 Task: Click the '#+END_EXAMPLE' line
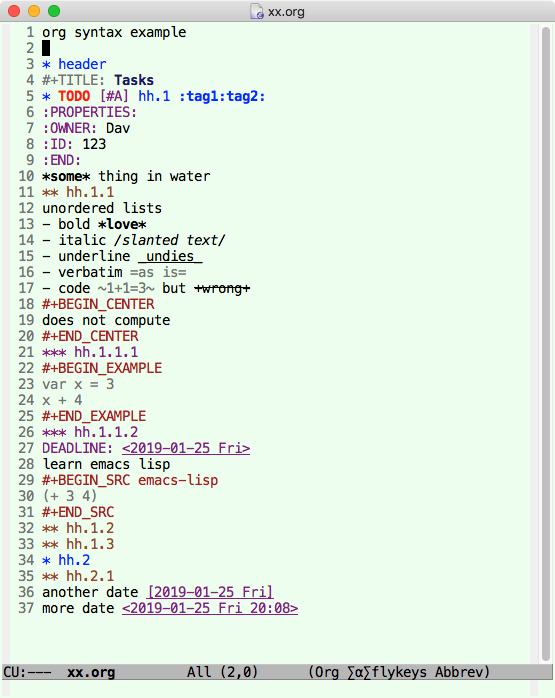pos(94,417)
